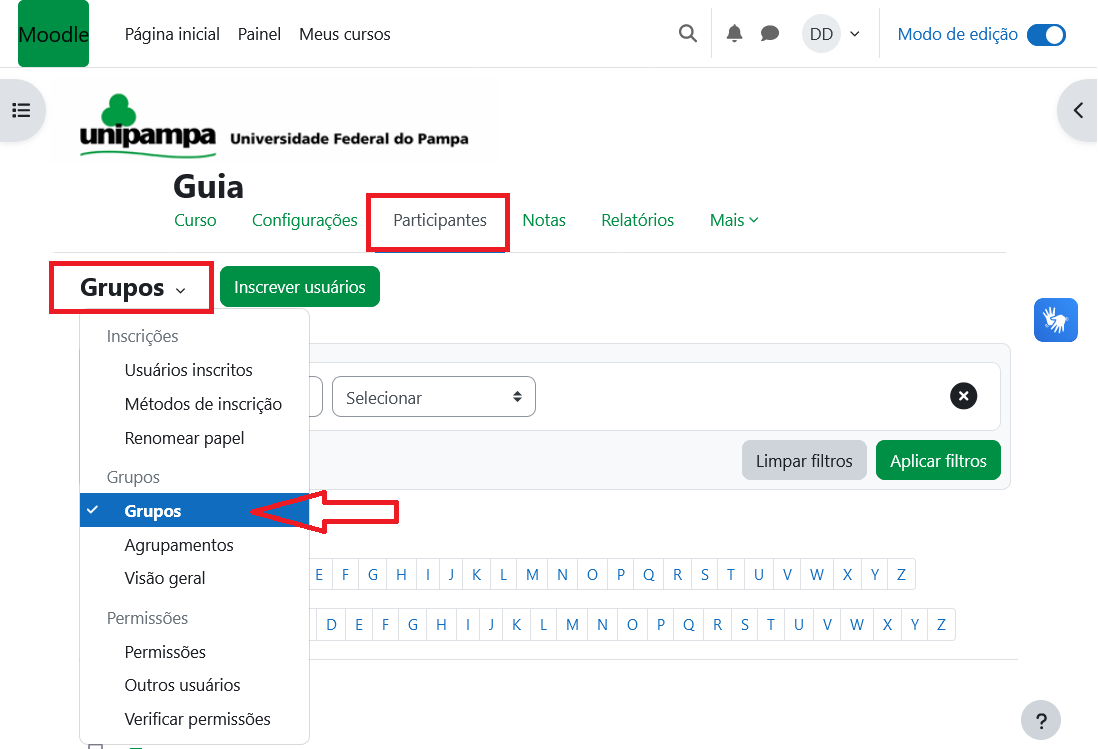
Task: Switch to the Participantes tab
Action: click(x=439, y=220)
